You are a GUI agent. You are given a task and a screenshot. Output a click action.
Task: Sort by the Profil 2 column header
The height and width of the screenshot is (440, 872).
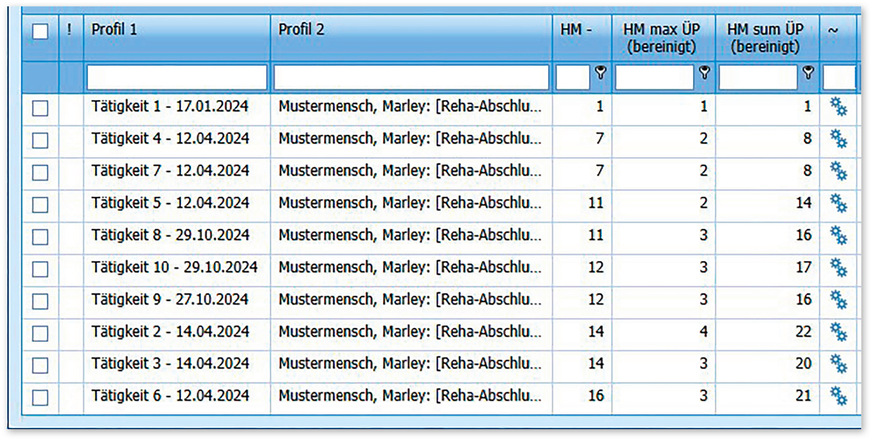(412, 38)
